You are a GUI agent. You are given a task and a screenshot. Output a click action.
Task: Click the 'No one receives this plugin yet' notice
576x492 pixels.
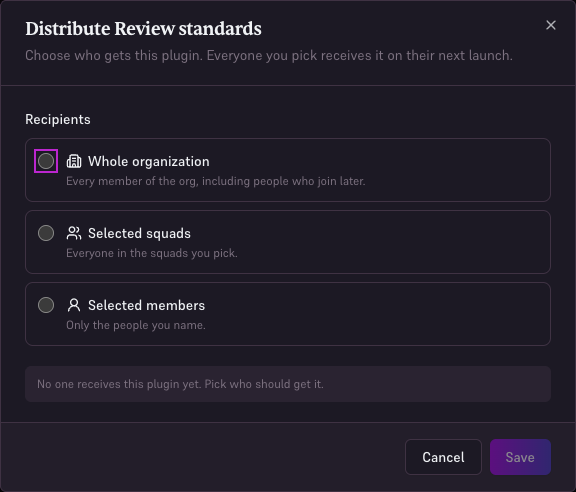[x=288, y=384]
